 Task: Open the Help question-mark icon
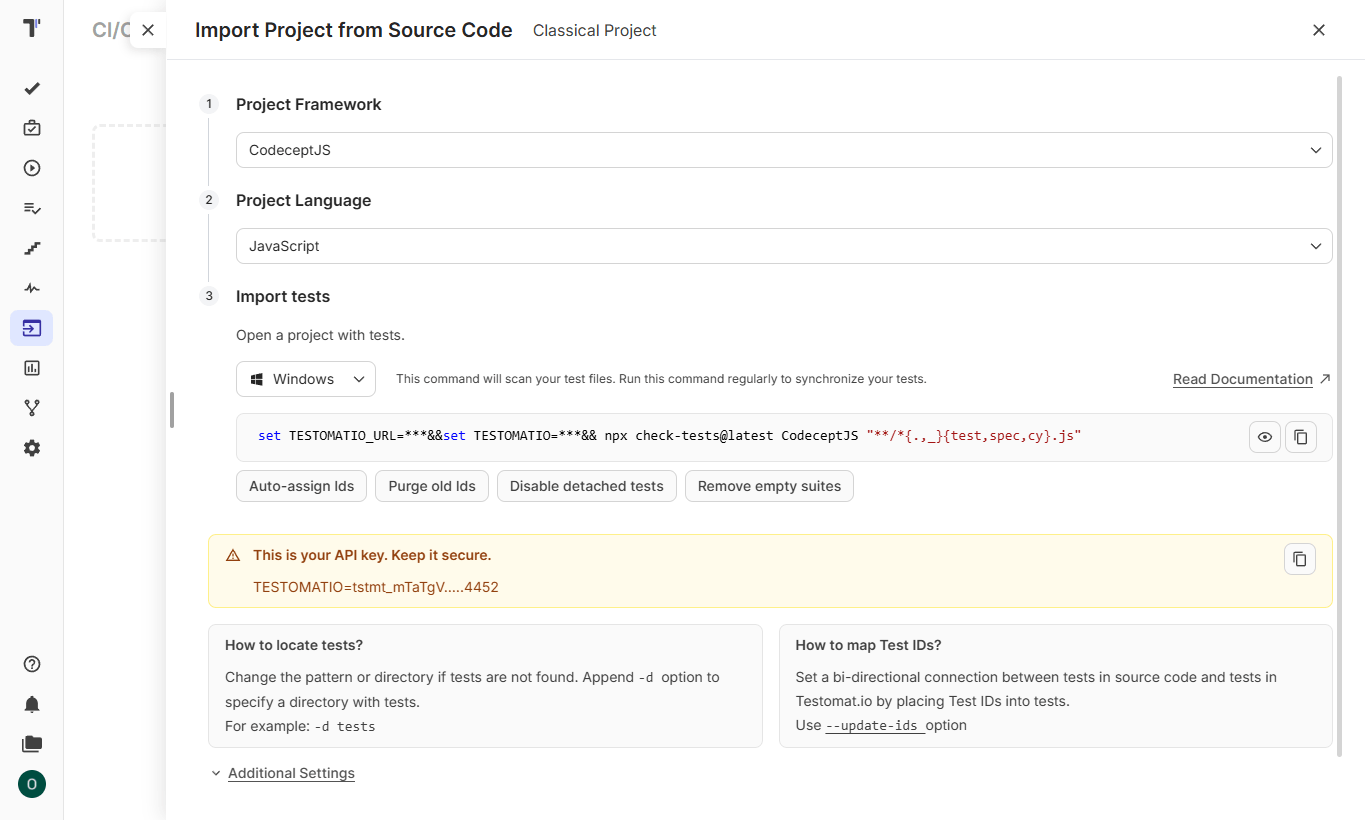[x=32, y=664]
